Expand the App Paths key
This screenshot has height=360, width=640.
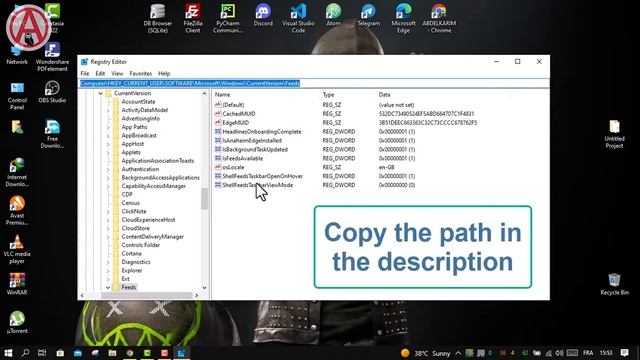click(x=109, y=127)
